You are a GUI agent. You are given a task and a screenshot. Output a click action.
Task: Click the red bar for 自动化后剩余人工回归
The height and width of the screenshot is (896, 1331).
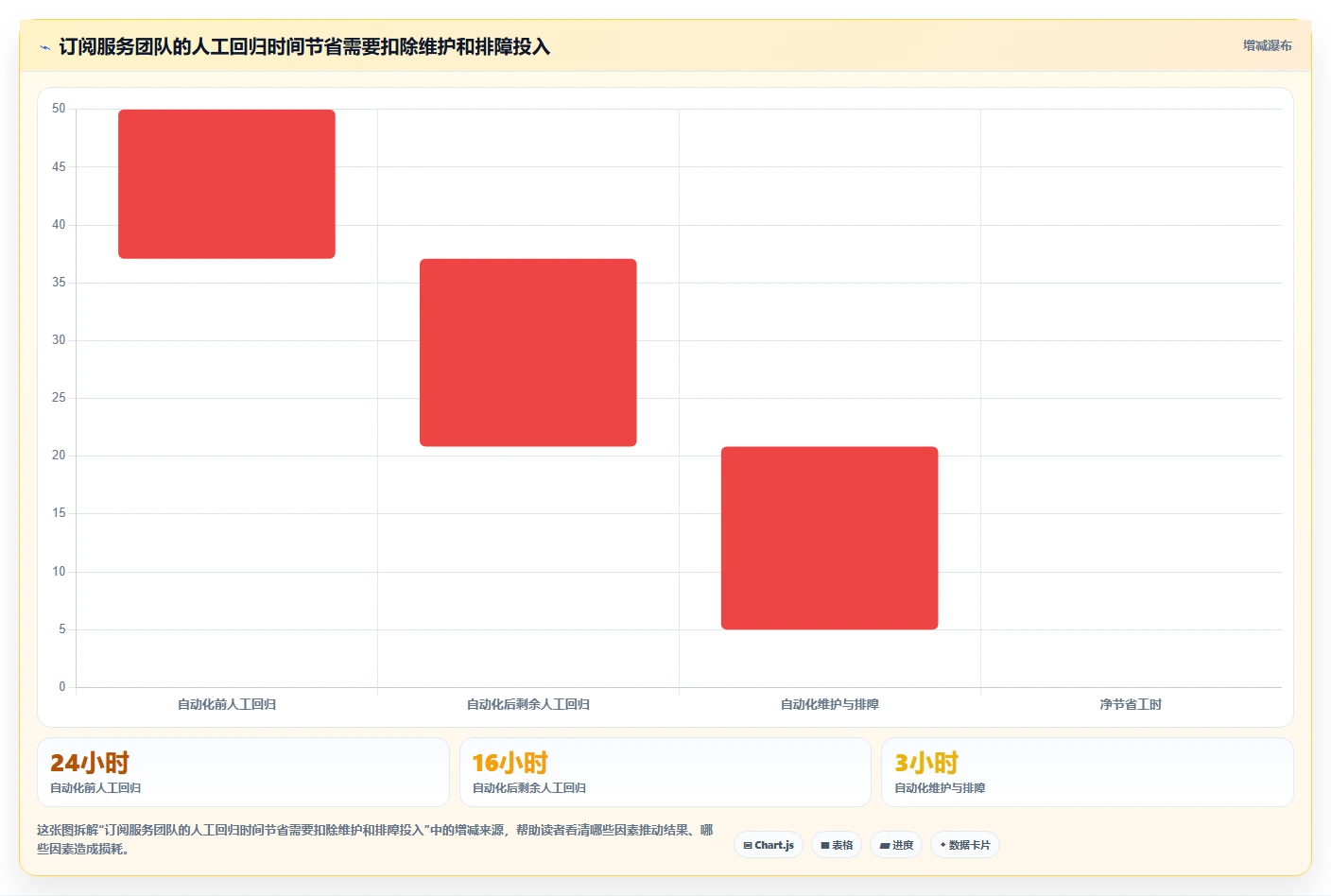[x=528, y=353]
